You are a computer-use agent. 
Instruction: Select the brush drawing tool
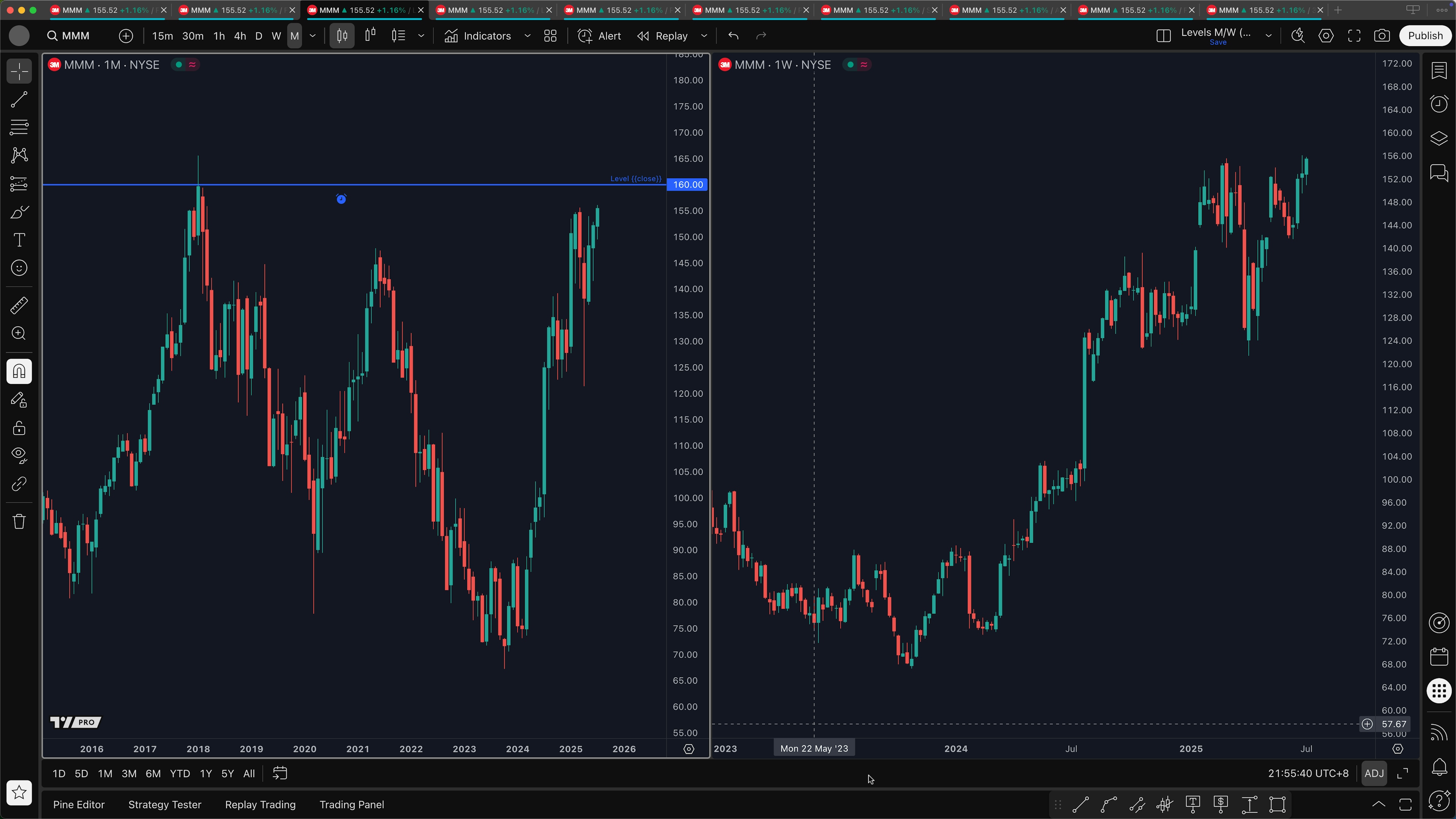click(19, 212)
